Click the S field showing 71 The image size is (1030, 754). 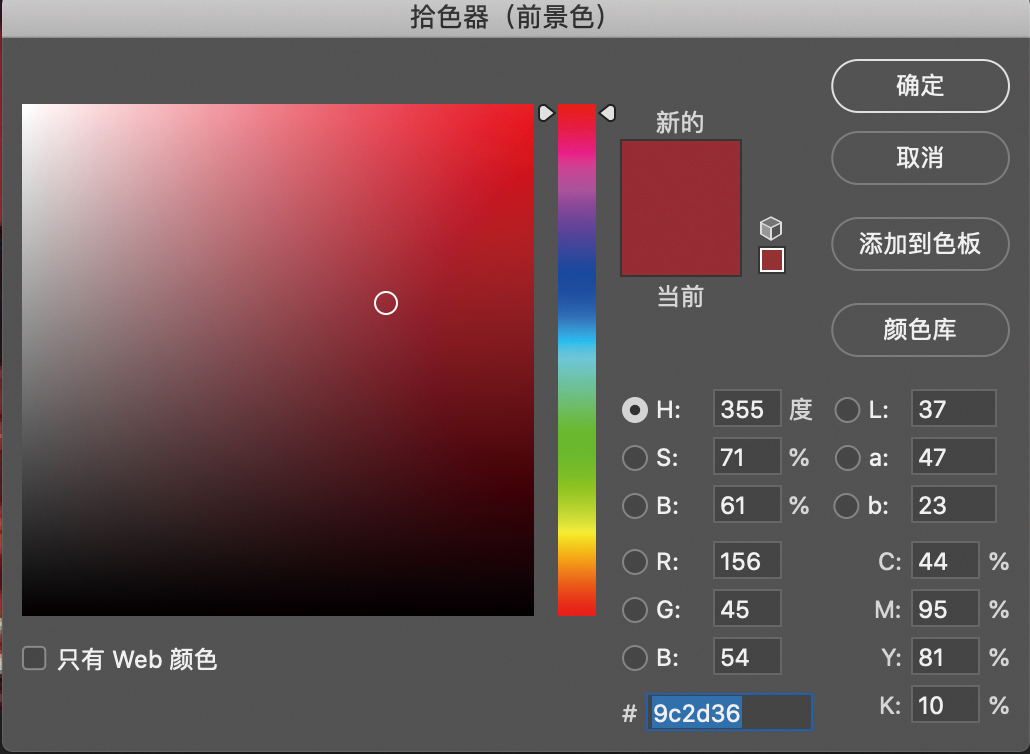coord(747,456)
